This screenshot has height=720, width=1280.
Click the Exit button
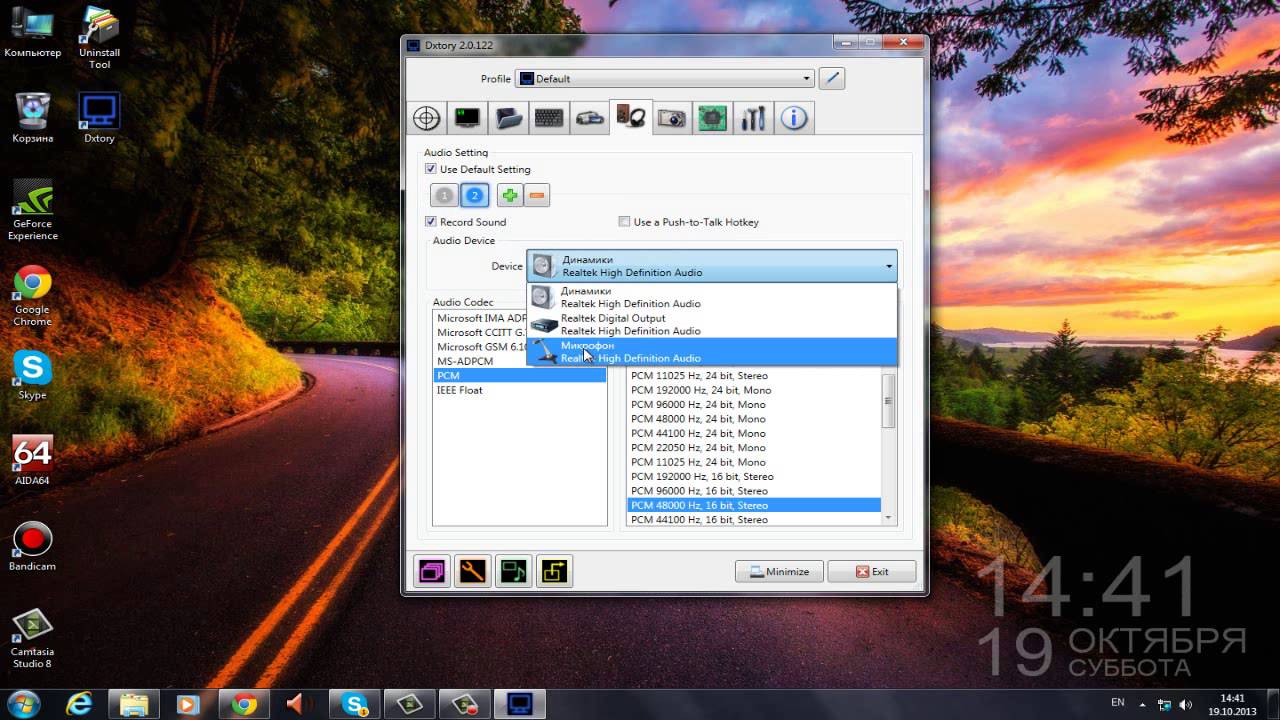click(x=872, y=572)
